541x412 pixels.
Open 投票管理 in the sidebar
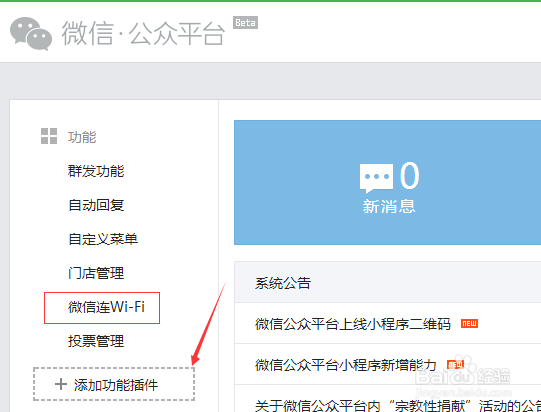coord(96,341)
